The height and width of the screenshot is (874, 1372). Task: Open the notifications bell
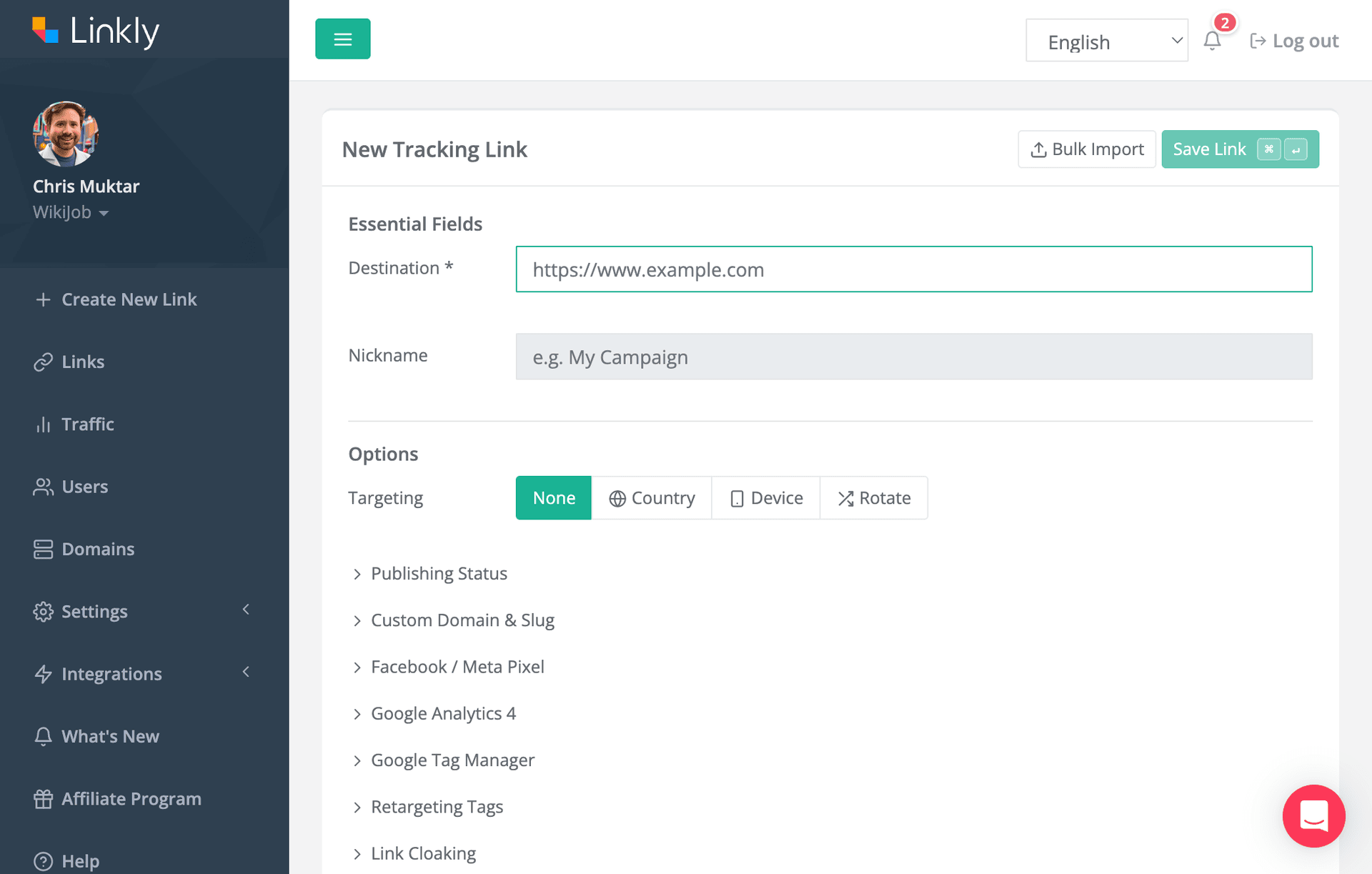click(x=1212, y=41)
